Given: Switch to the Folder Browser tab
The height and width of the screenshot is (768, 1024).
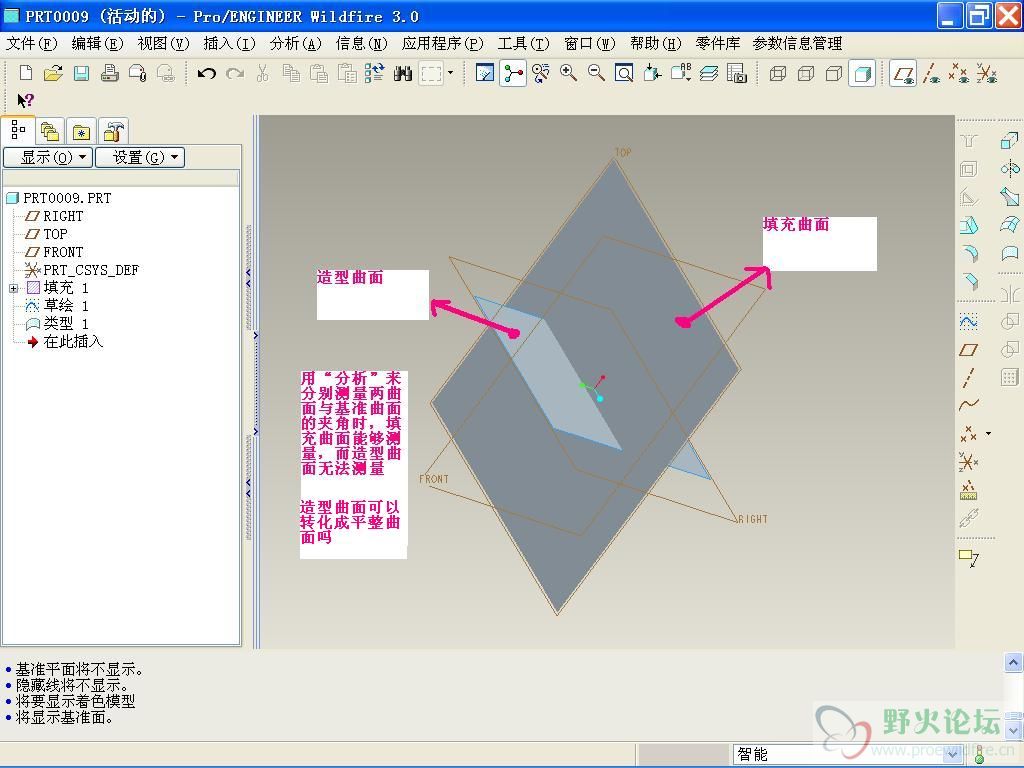Looking at the screenshot, I should 50,132.
